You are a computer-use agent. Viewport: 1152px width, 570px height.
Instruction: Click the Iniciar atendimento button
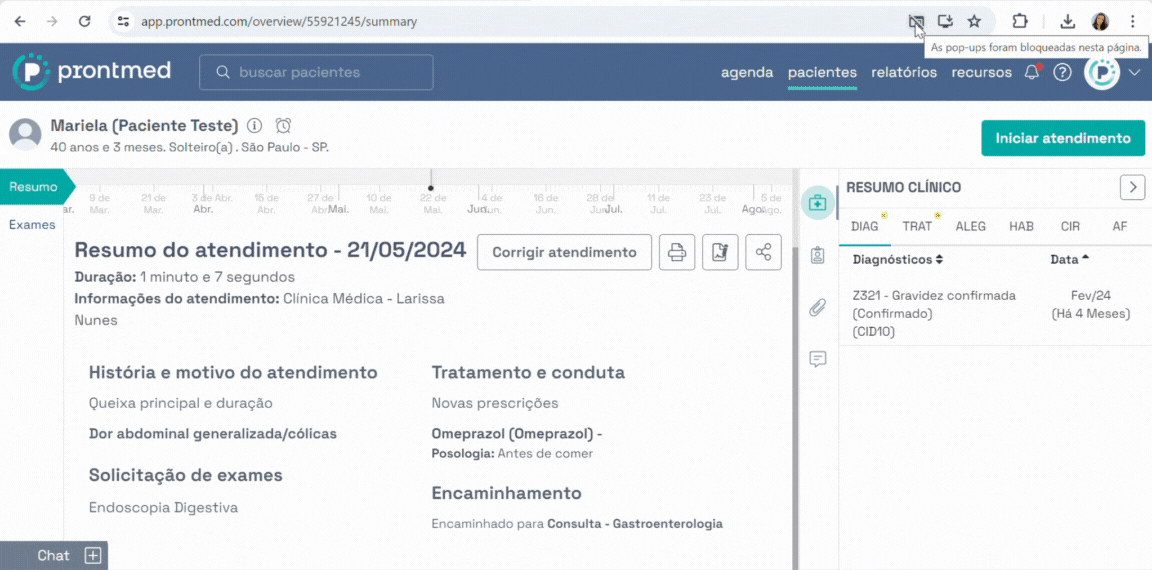click(x=1062, y=138)
